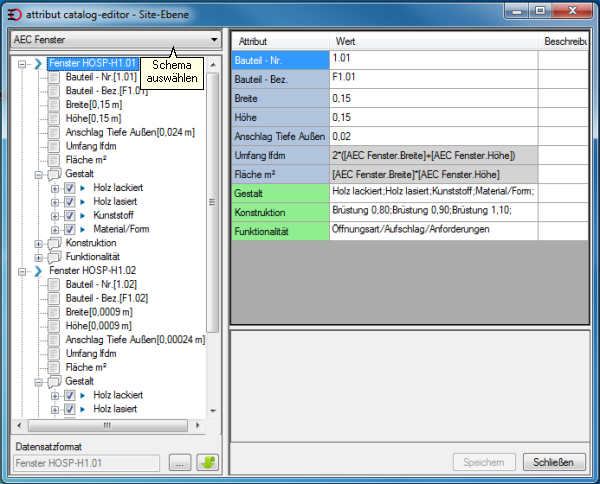Screen dimensions: 600x484
Task: Uncheck Holz lasiert checkbox under HOSP-H1.01
Action: coord(69,202)
